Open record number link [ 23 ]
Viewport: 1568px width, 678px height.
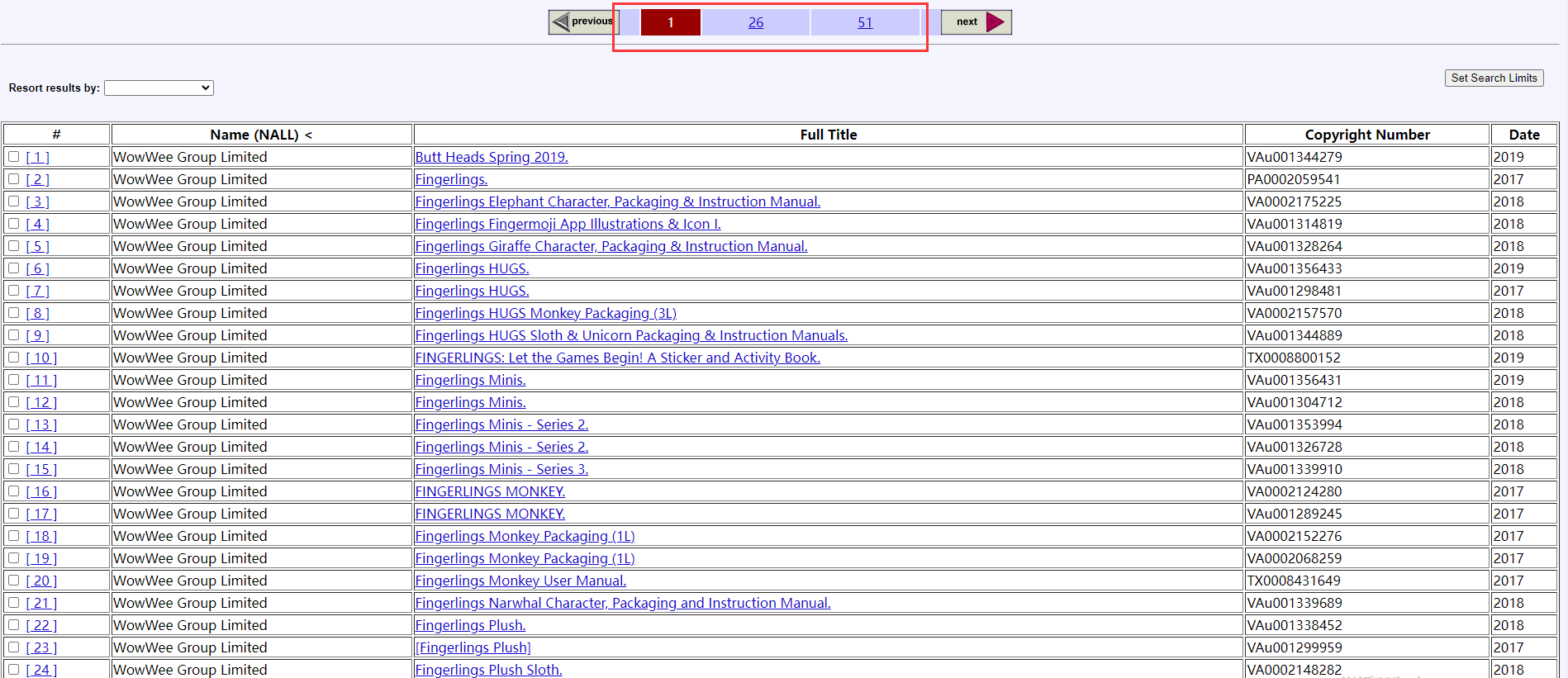click(41, 647)
